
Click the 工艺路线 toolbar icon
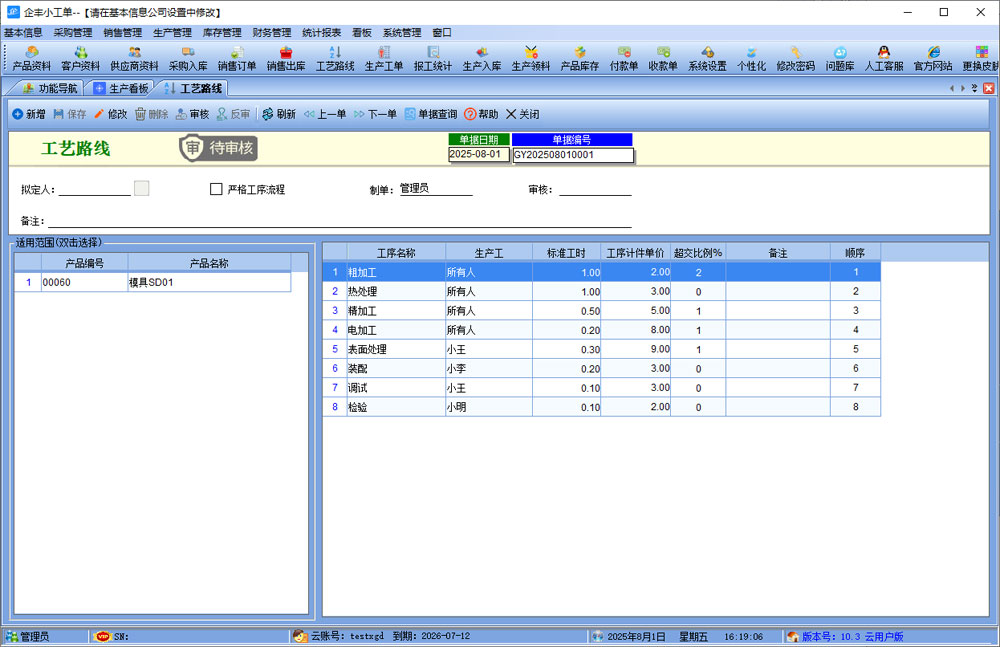click(x=335, y=59)
